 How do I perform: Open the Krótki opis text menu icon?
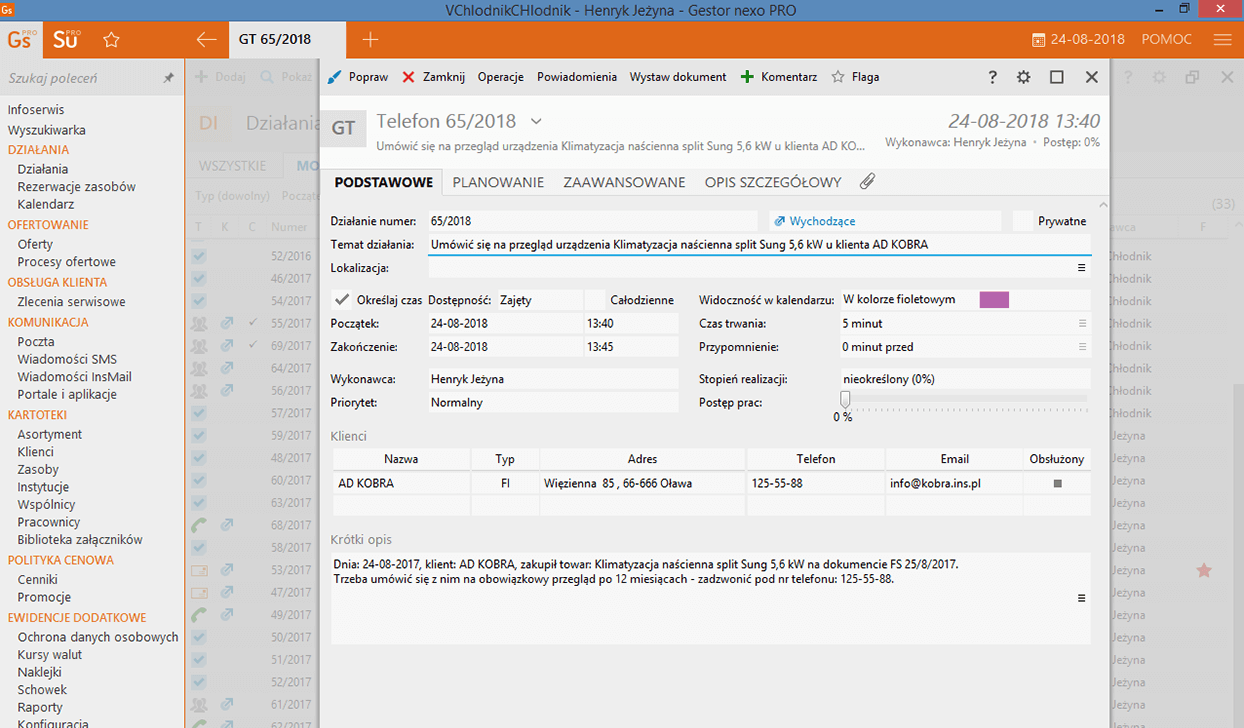(1081, 598)
